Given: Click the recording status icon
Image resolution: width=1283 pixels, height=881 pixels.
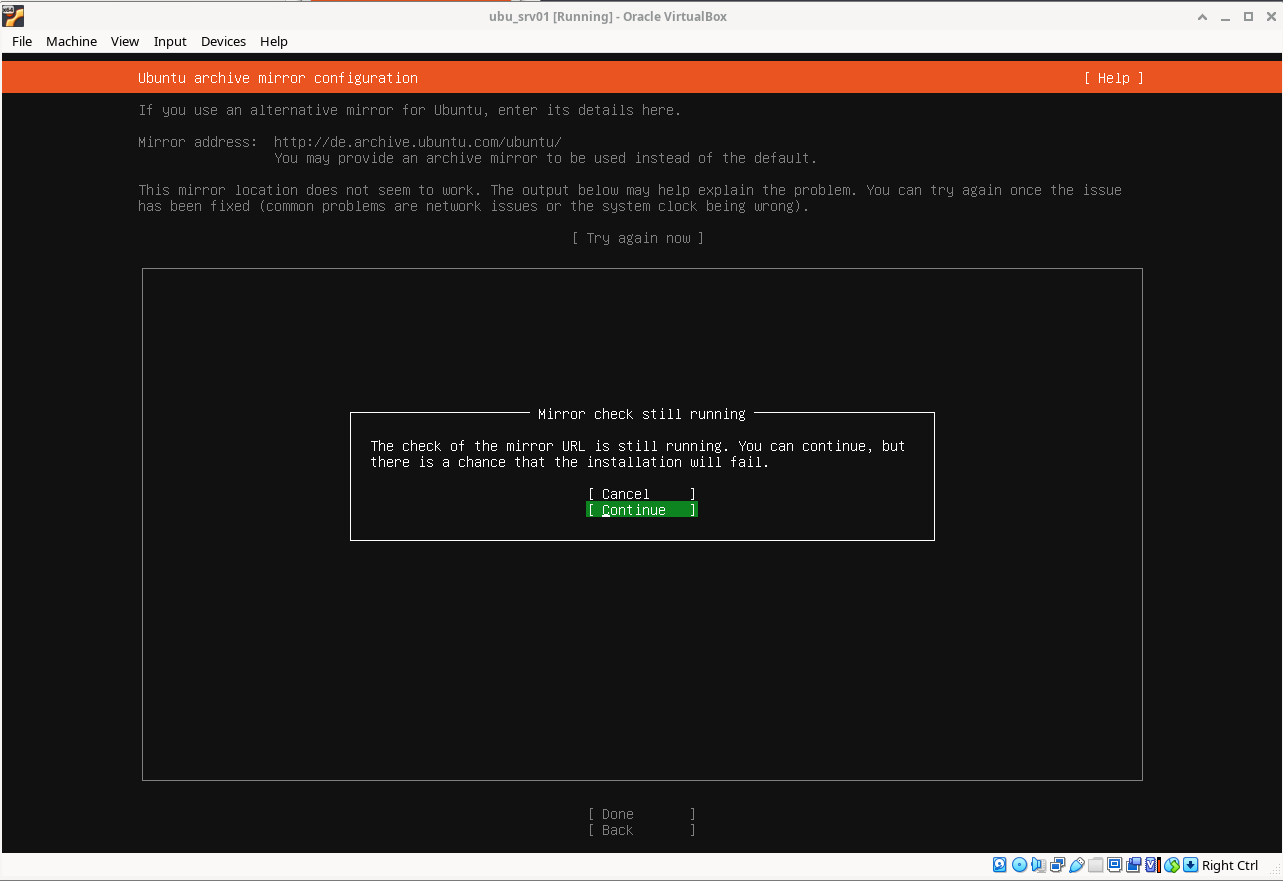Looking at the screenshot, I should click(1134, 865).
